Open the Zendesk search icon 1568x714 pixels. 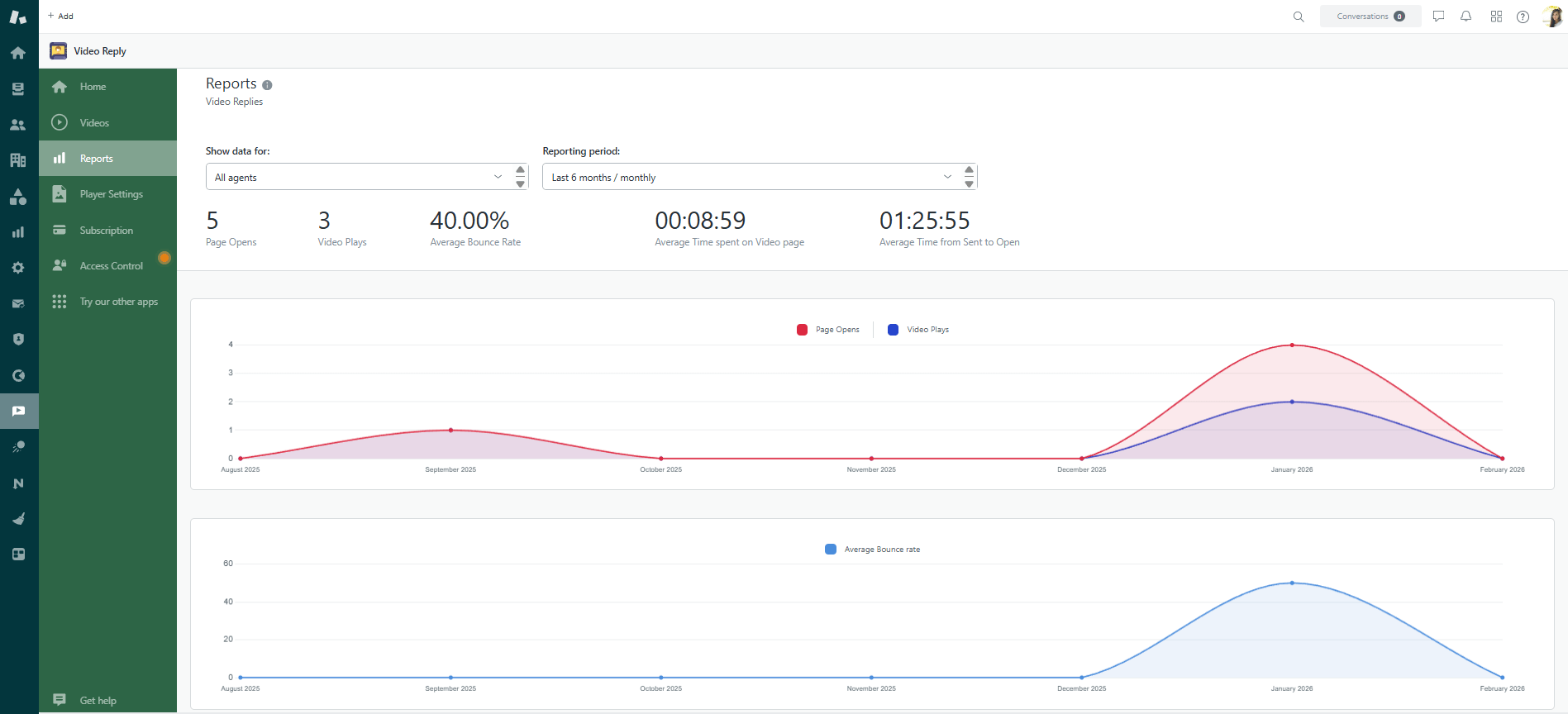click(1299, 17)
